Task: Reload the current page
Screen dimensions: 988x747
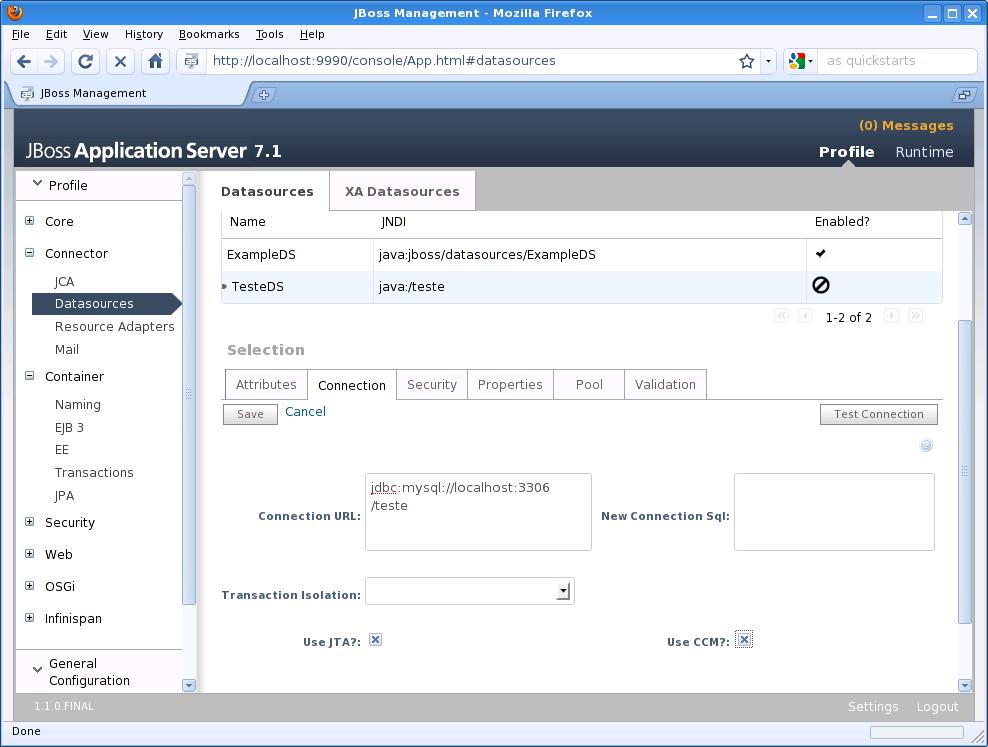Action: coord(85,61)
